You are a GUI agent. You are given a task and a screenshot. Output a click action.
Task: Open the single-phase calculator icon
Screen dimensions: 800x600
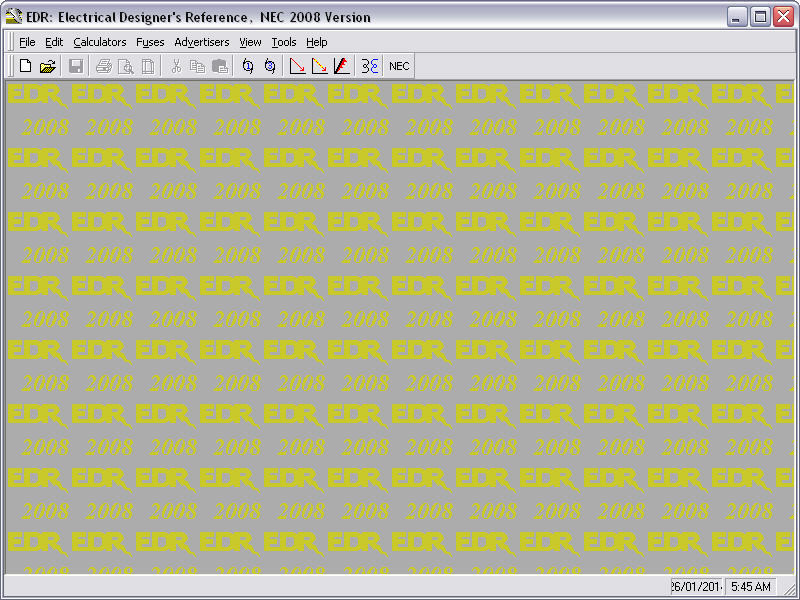click(248, 66)
